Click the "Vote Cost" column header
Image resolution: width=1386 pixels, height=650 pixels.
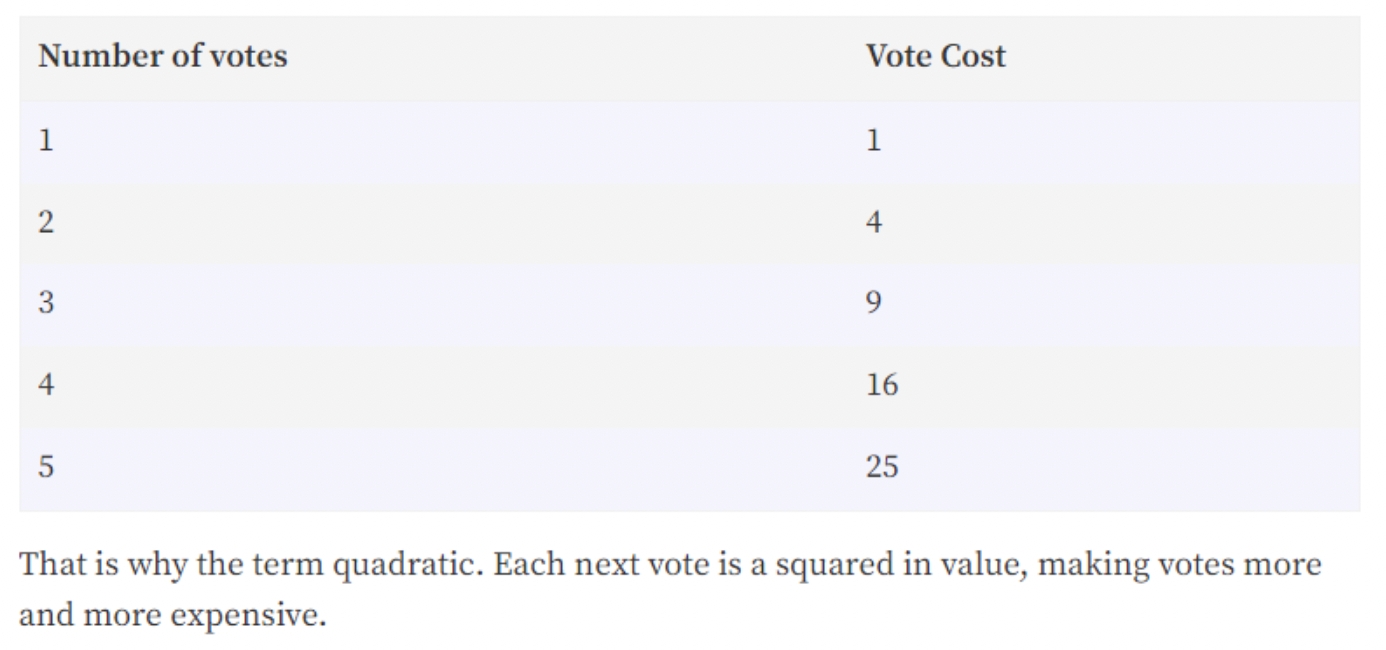click(935, 57)
